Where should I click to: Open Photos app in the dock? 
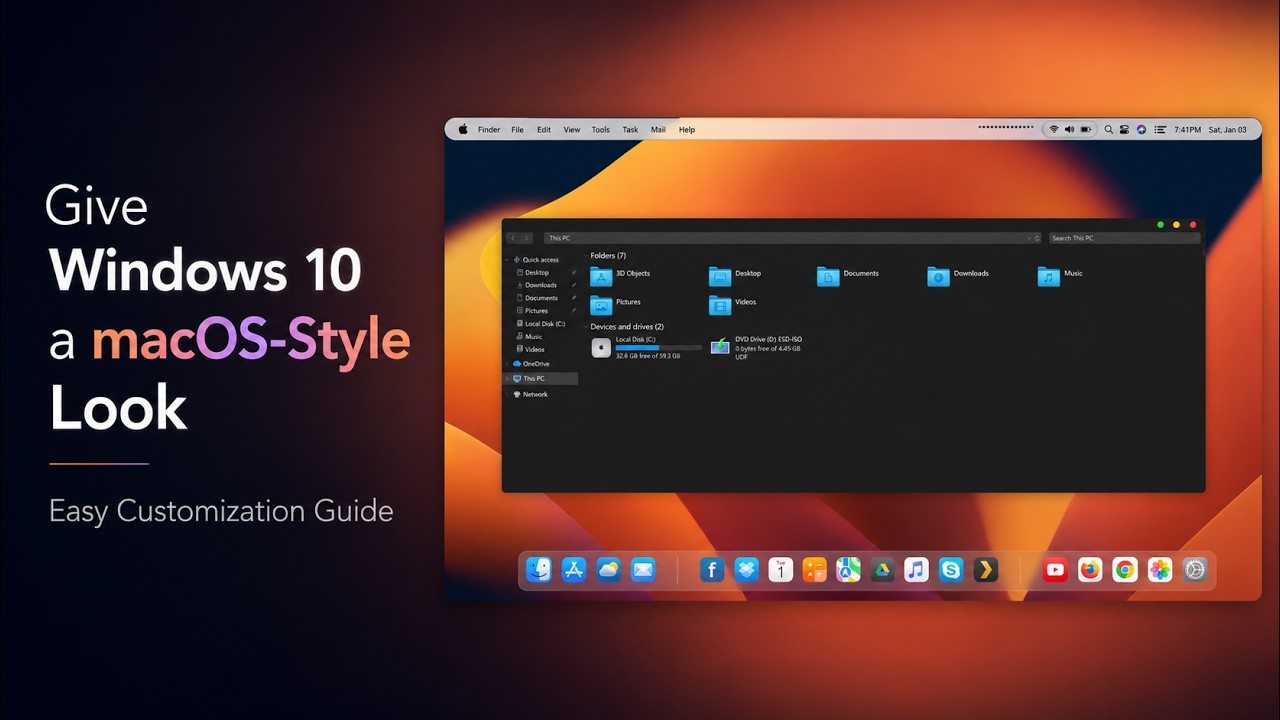[x=1160, y=570]
